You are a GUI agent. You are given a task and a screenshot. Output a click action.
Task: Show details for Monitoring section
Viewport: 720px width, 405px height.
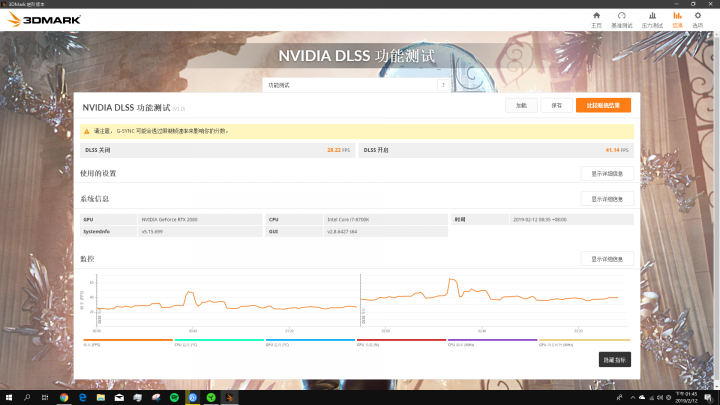click(607, 259)
